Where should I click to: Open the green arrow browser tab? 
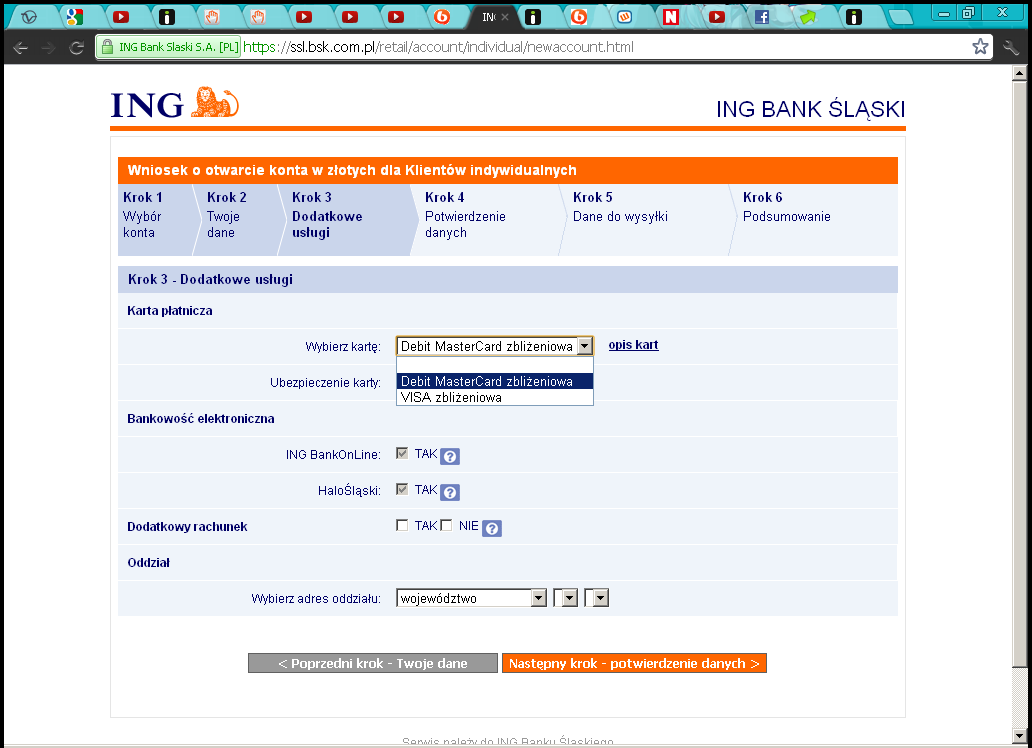[808, 17]
